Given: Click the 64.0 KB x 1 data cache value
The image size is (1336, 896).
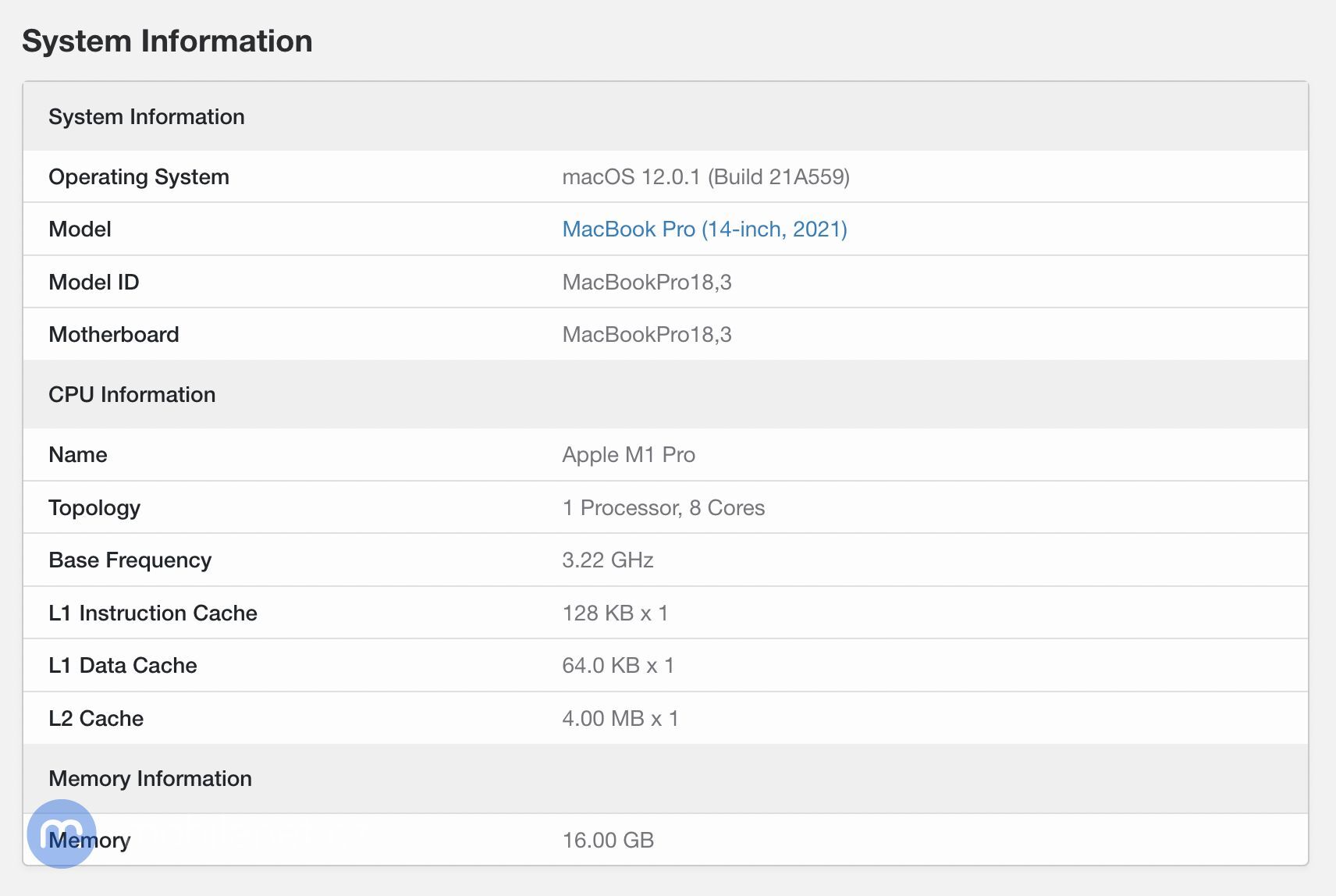Looking at the screenshot, I should click(619, 665).
